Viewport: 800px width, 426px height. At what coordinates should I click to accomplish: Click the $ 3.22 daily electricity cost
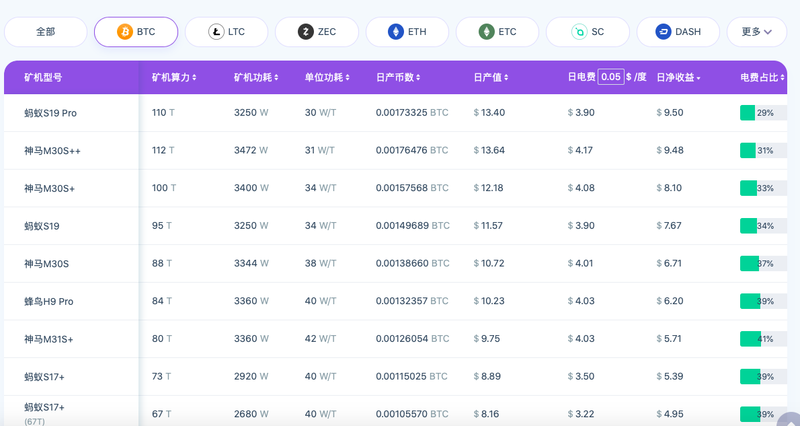tap(581, 414)
